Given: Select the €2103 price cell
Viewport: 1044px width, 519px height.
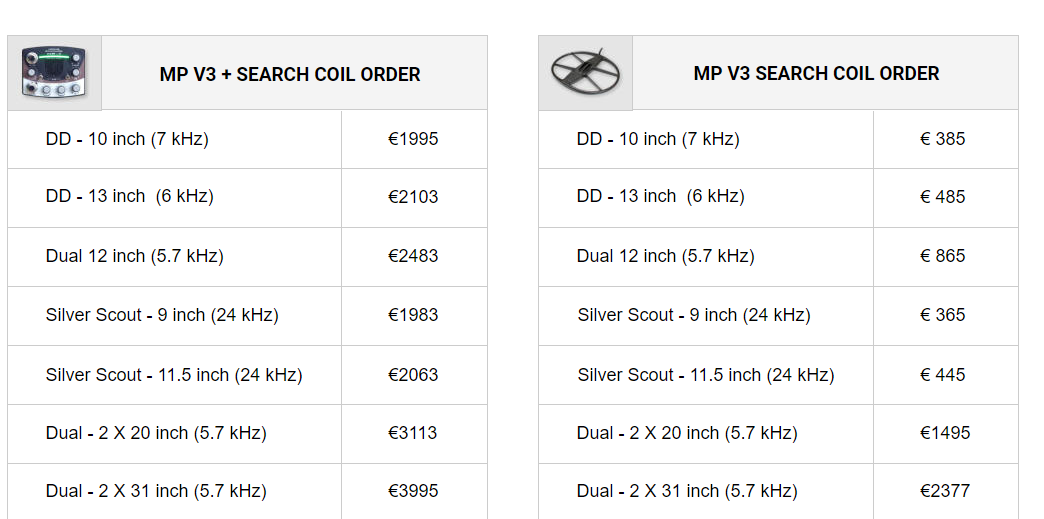Looking at the screenshot, I should pos(413,197).
